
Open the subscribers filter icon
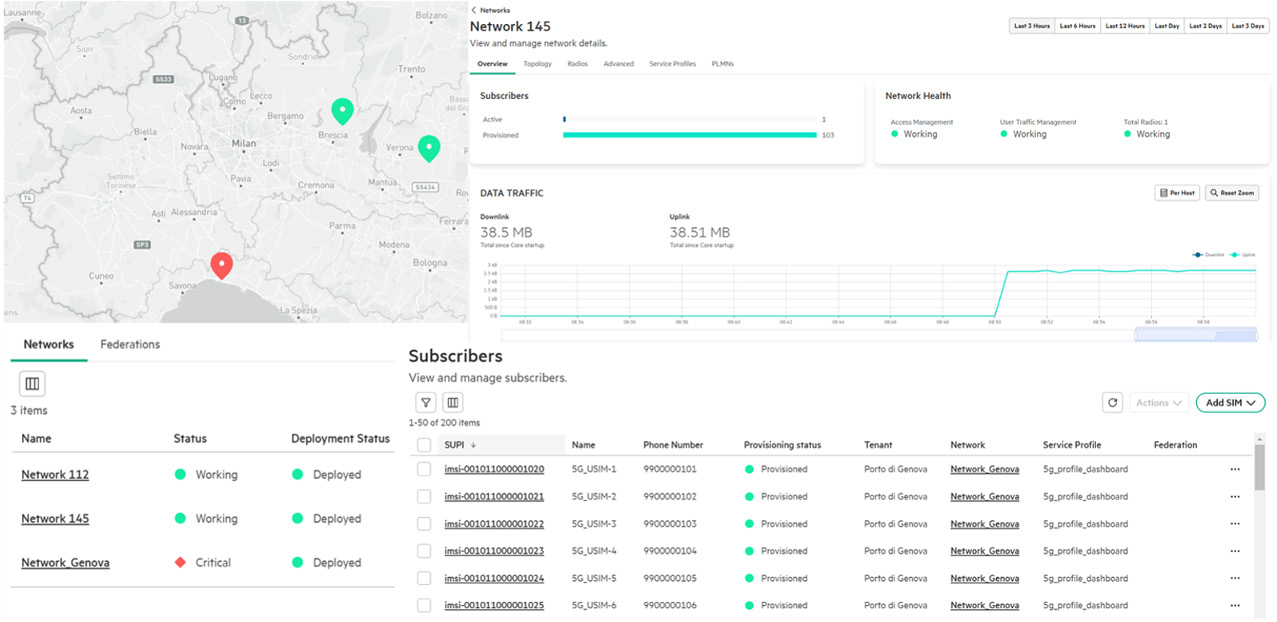coord(426,402)
